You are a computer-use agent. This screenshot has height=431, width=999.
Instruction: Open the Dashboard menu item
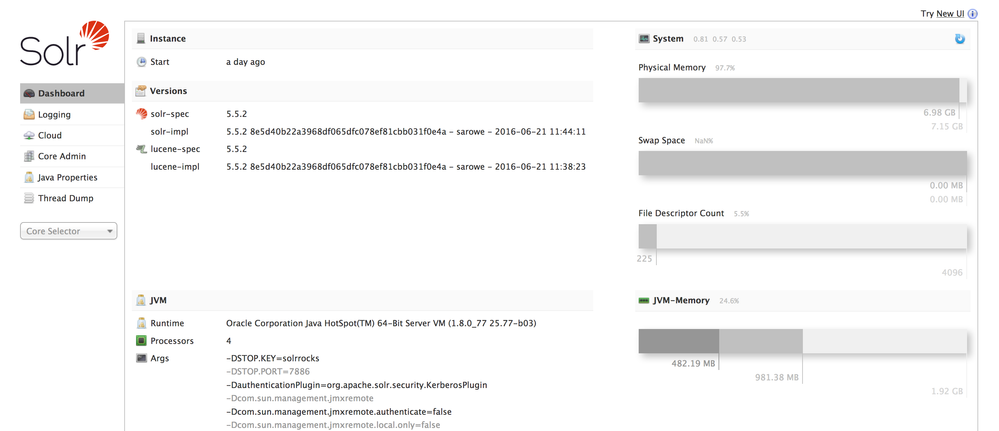point(61,94)
